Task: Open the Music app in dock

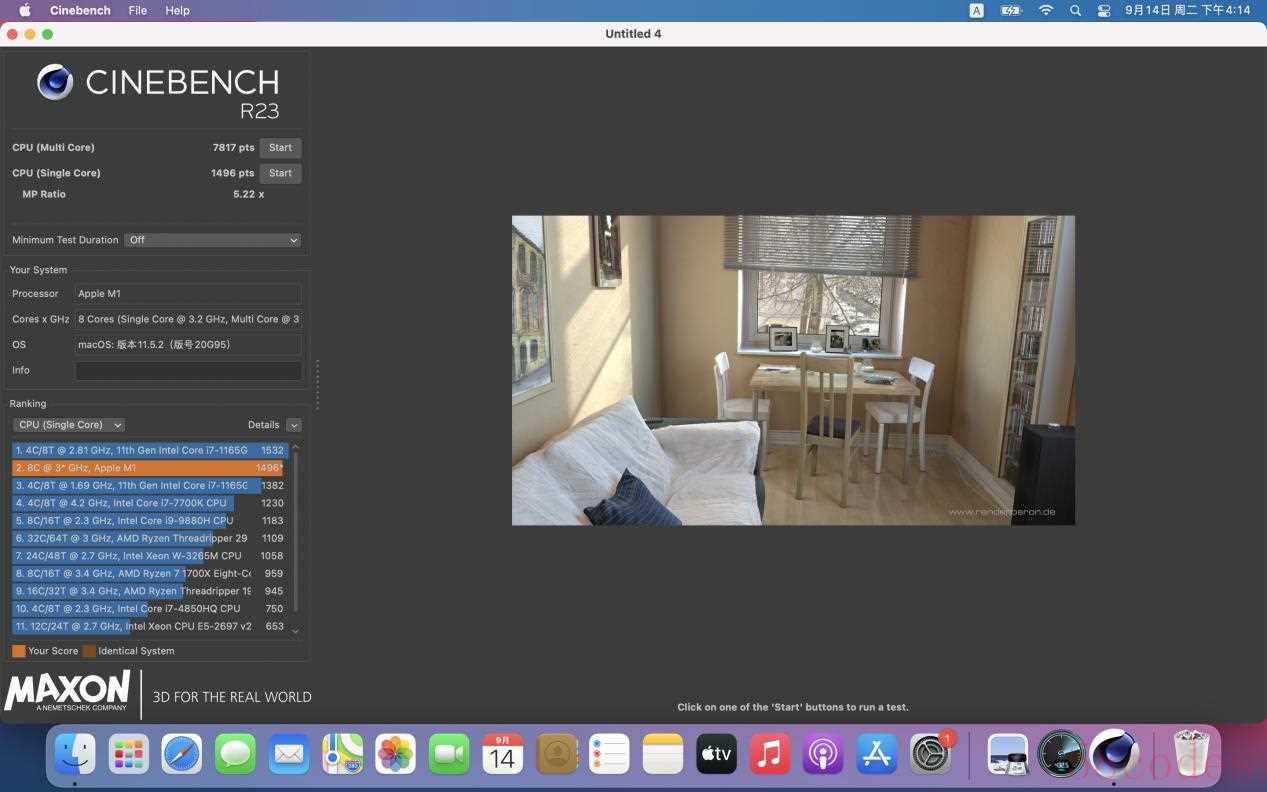Action: [769, 754]
